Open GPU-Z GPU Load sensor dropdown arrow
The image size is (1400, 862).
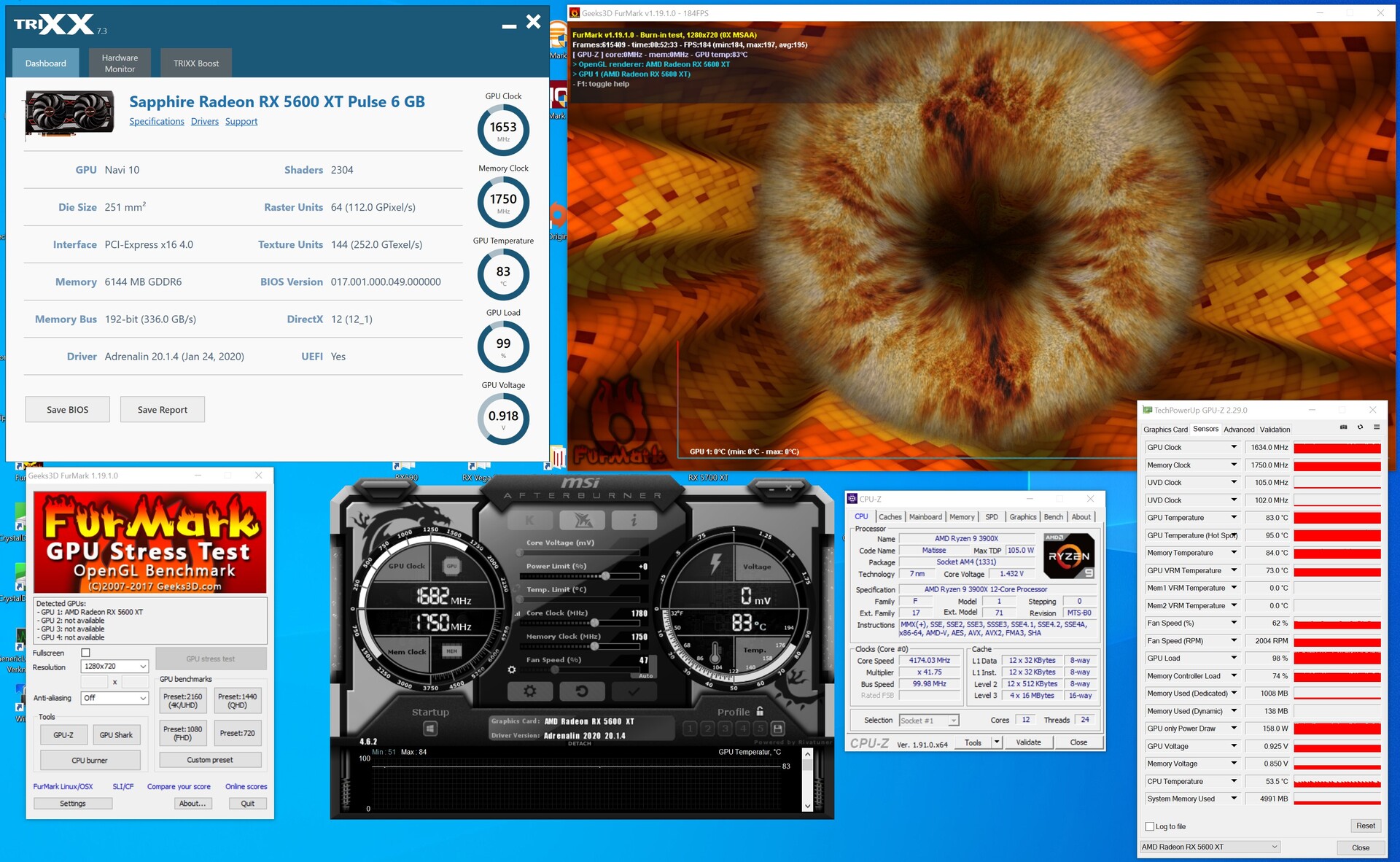pyautogui.click(x=1234, y=658)
